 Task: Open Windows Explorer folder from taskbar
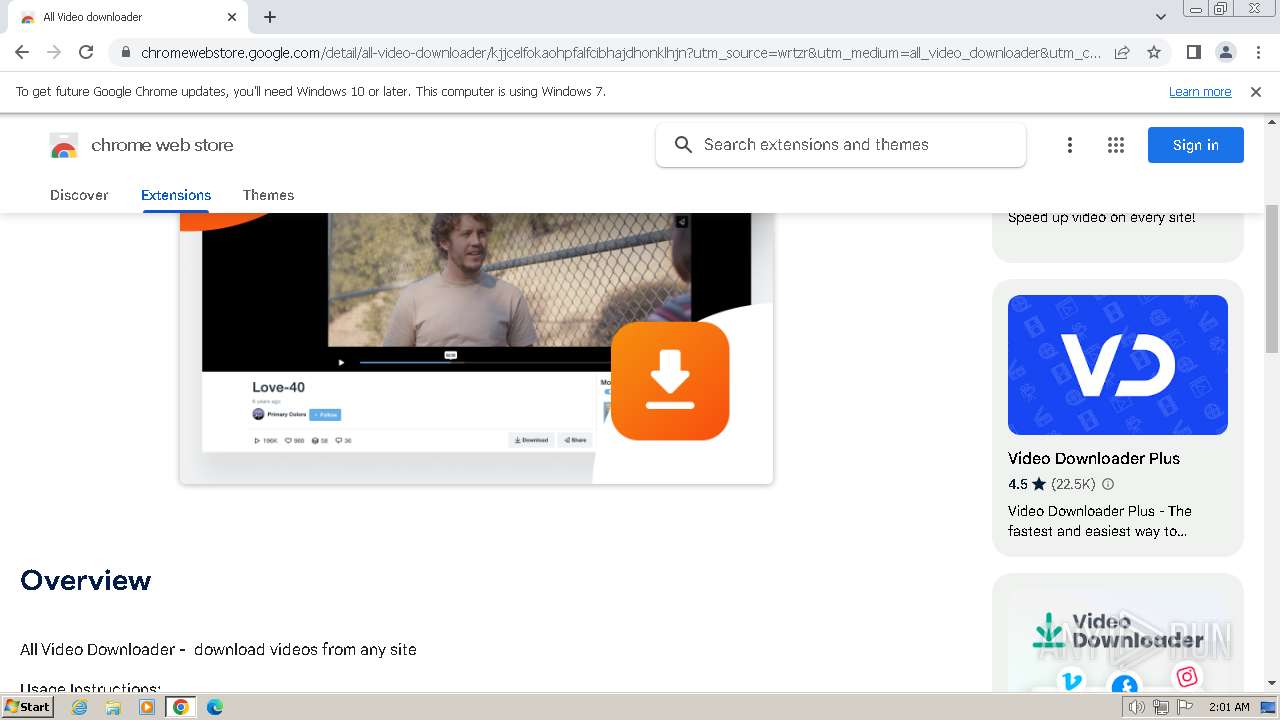pos(113,707)
